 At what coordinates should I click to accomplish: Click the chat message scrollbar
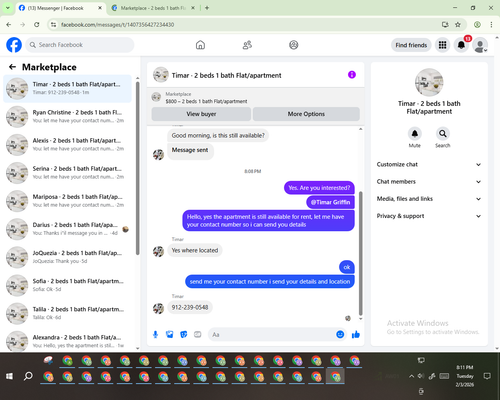[360, 253]
